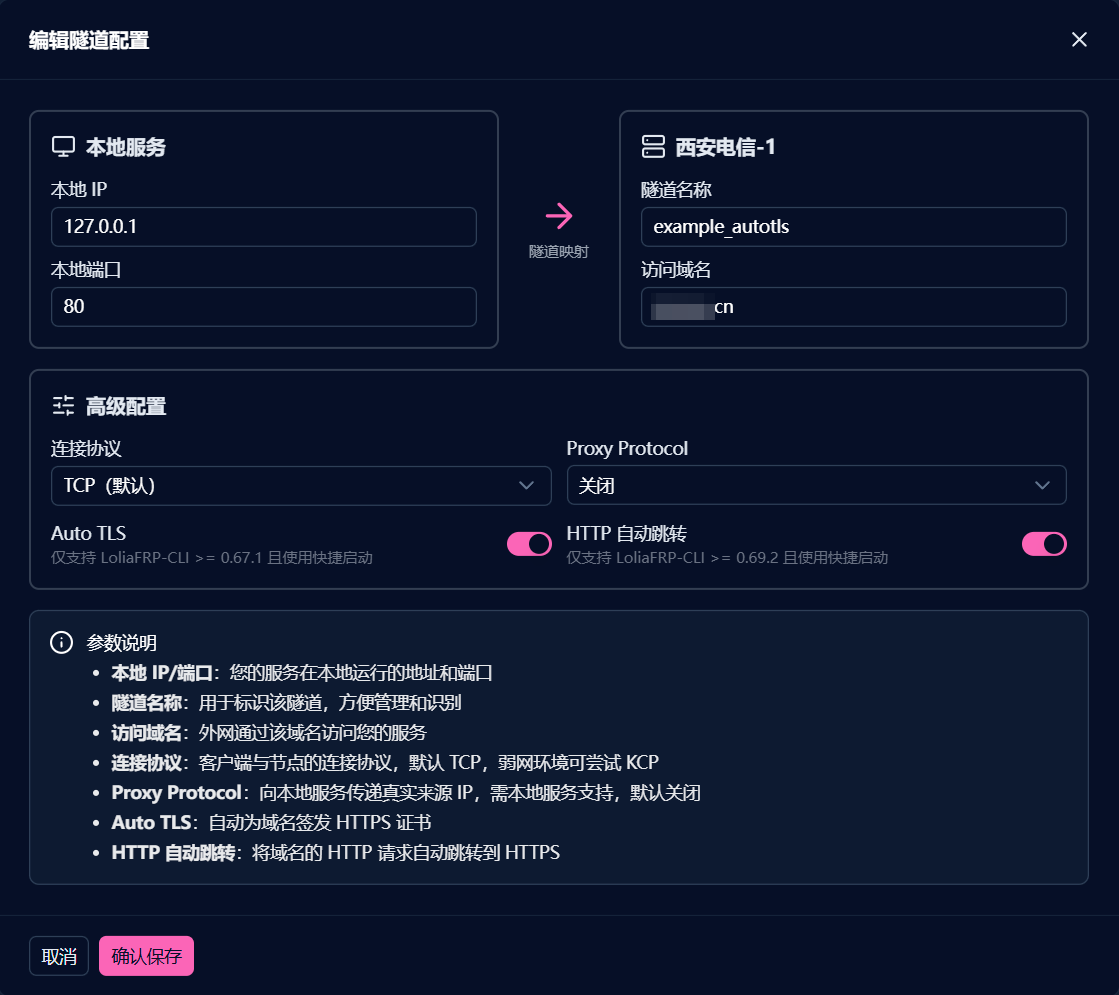Open the 连接协议 TCP (默认) dropdown
Image resolution: width=1119 pixels, height=995 pixels.
(301, 486)
